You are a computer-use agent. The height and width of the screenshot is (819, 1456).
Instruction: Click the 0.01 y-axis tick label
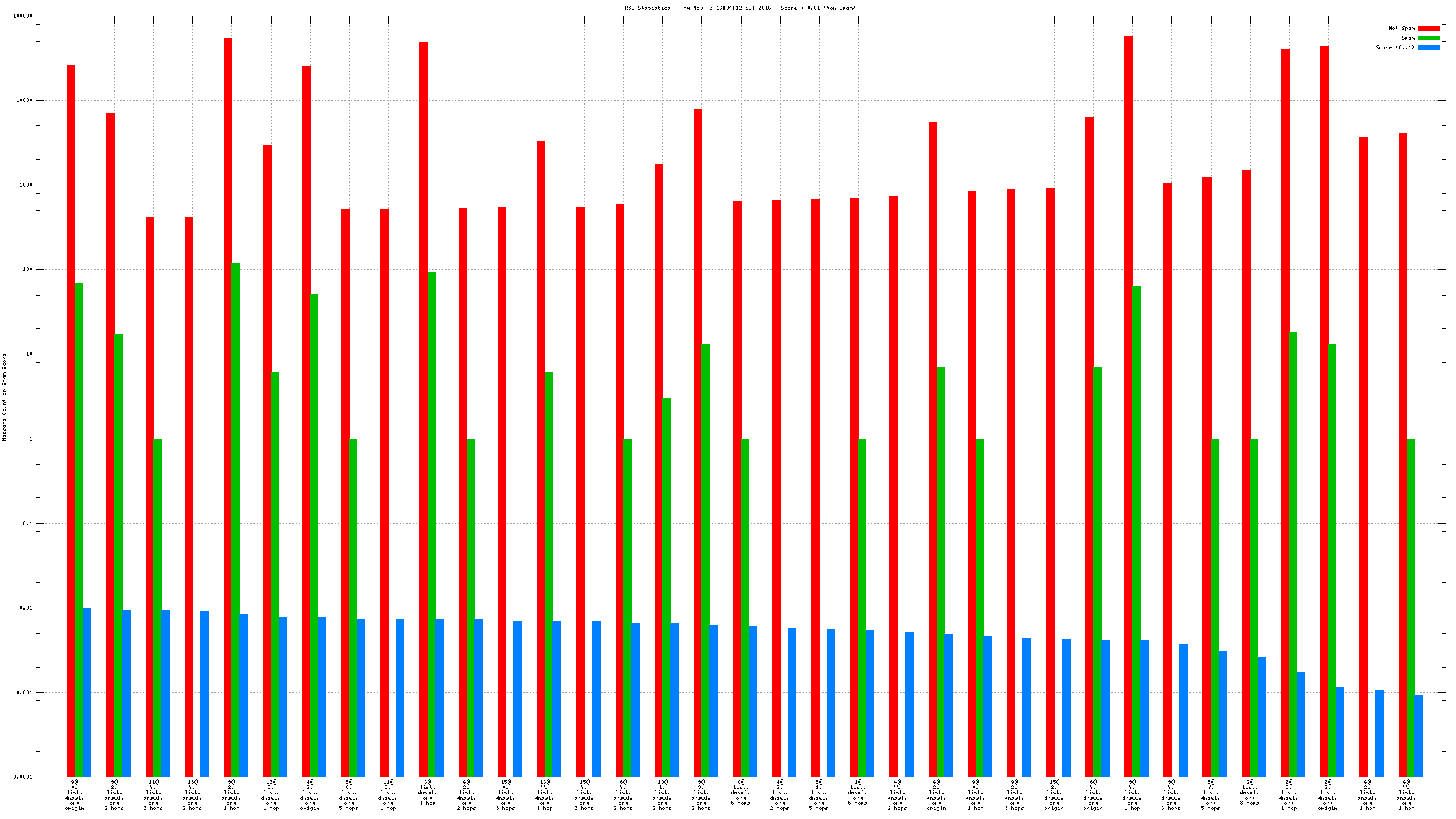pyautogui.click(x=26, y=608)
